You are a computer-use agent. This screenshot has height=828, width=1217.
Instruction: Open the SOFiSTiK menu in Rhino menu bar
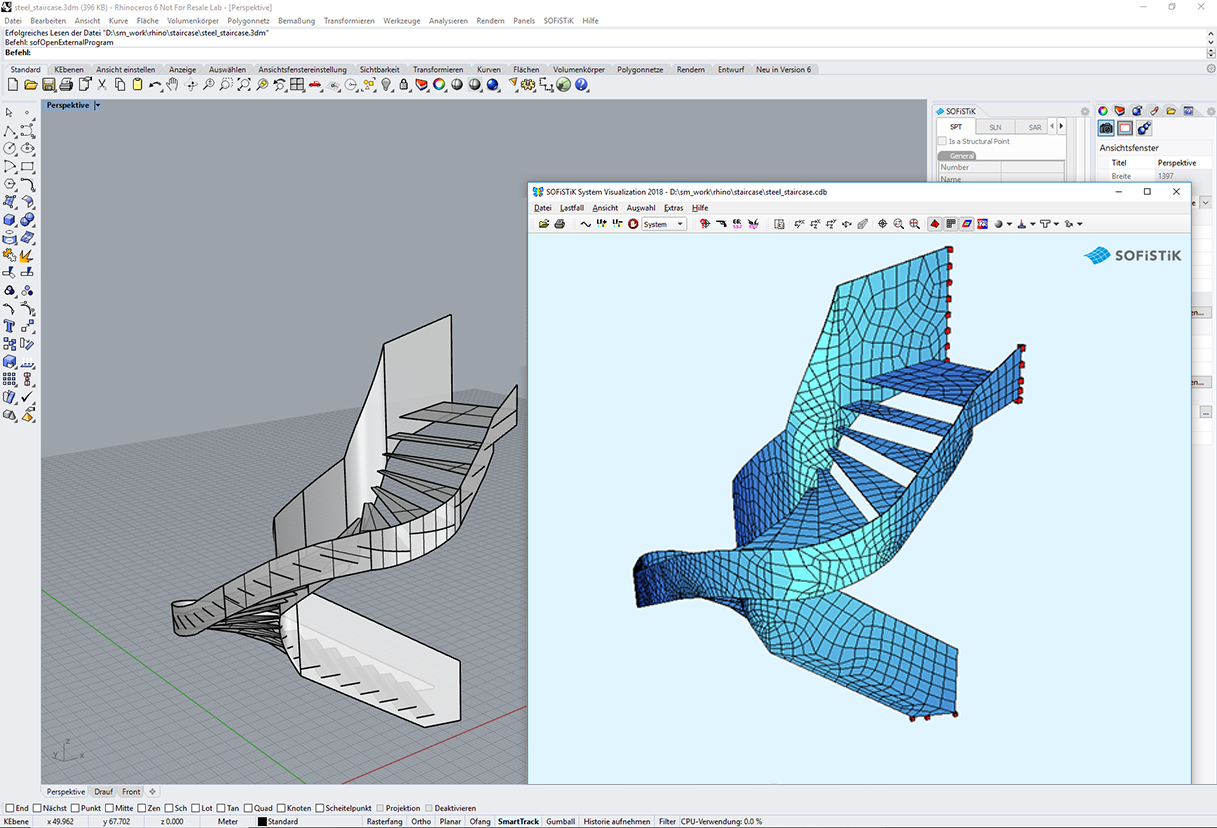point(558,20)
